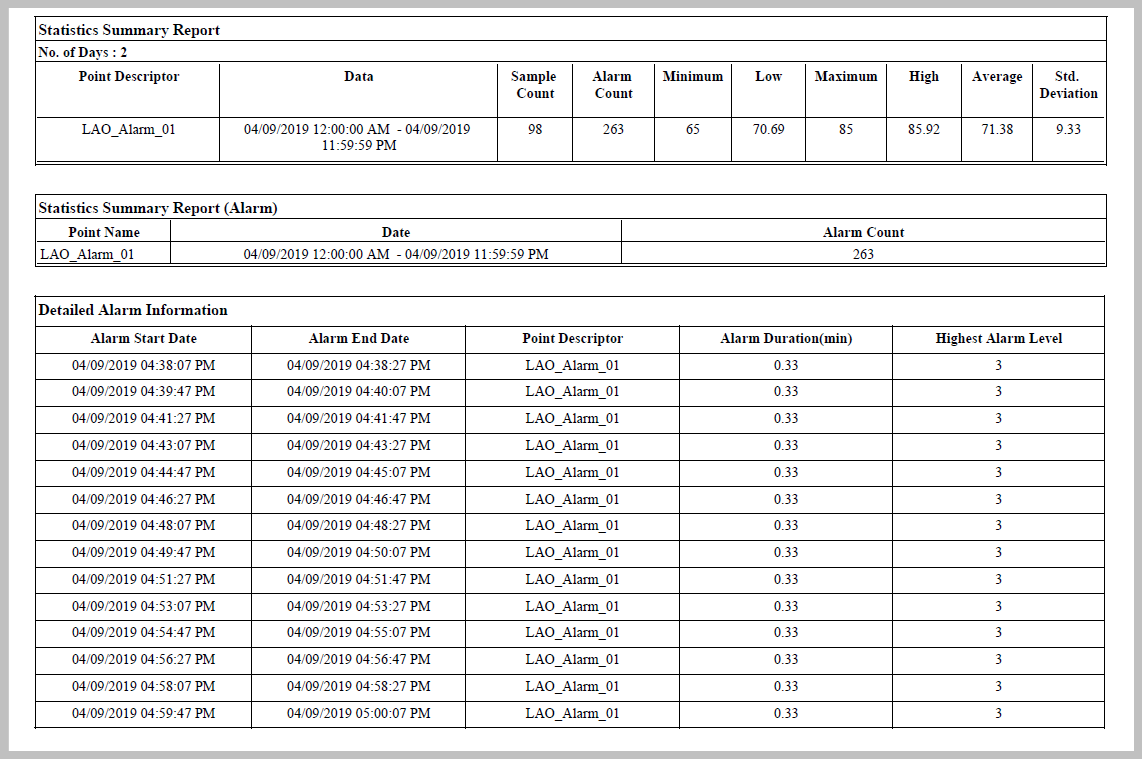Screen dimensions: 1142x759
Task: Select alarm end time 05:00:07 PM
Action: 359,713
